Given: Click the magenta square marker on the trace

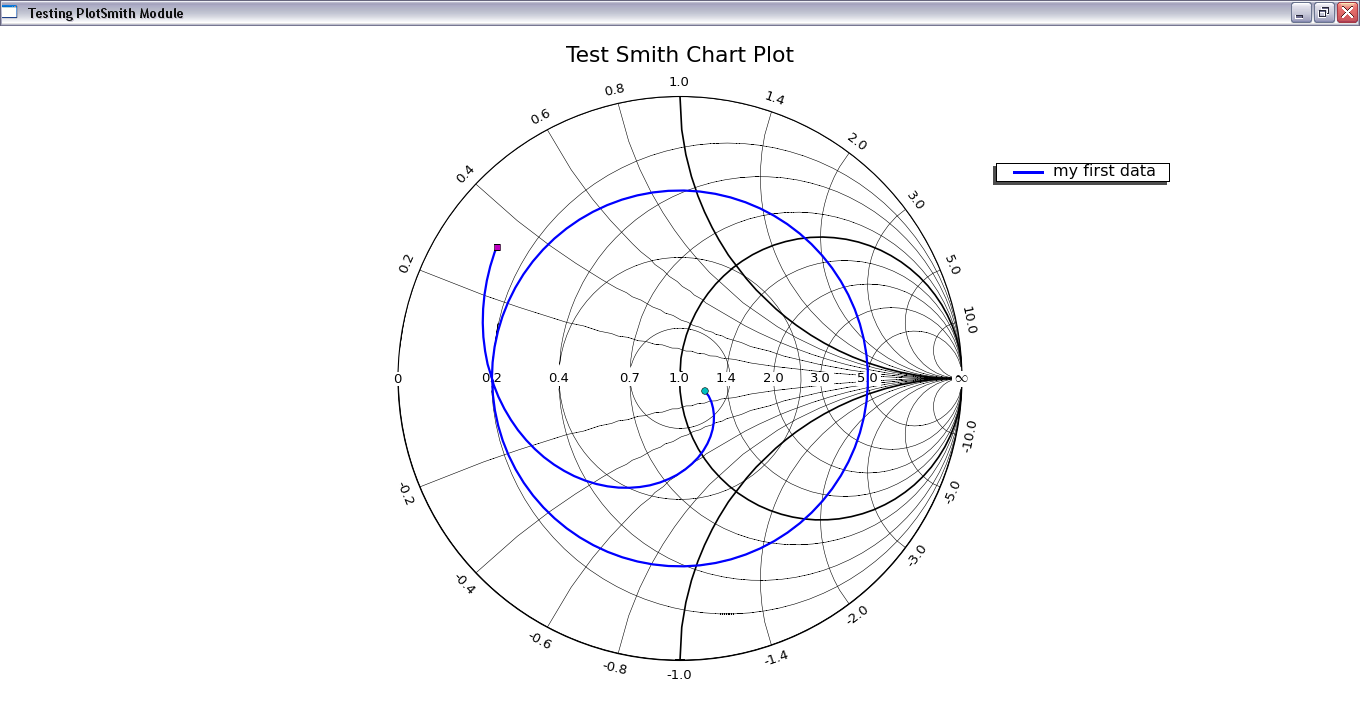Looking at the screenshot, I should pos(497,248).
